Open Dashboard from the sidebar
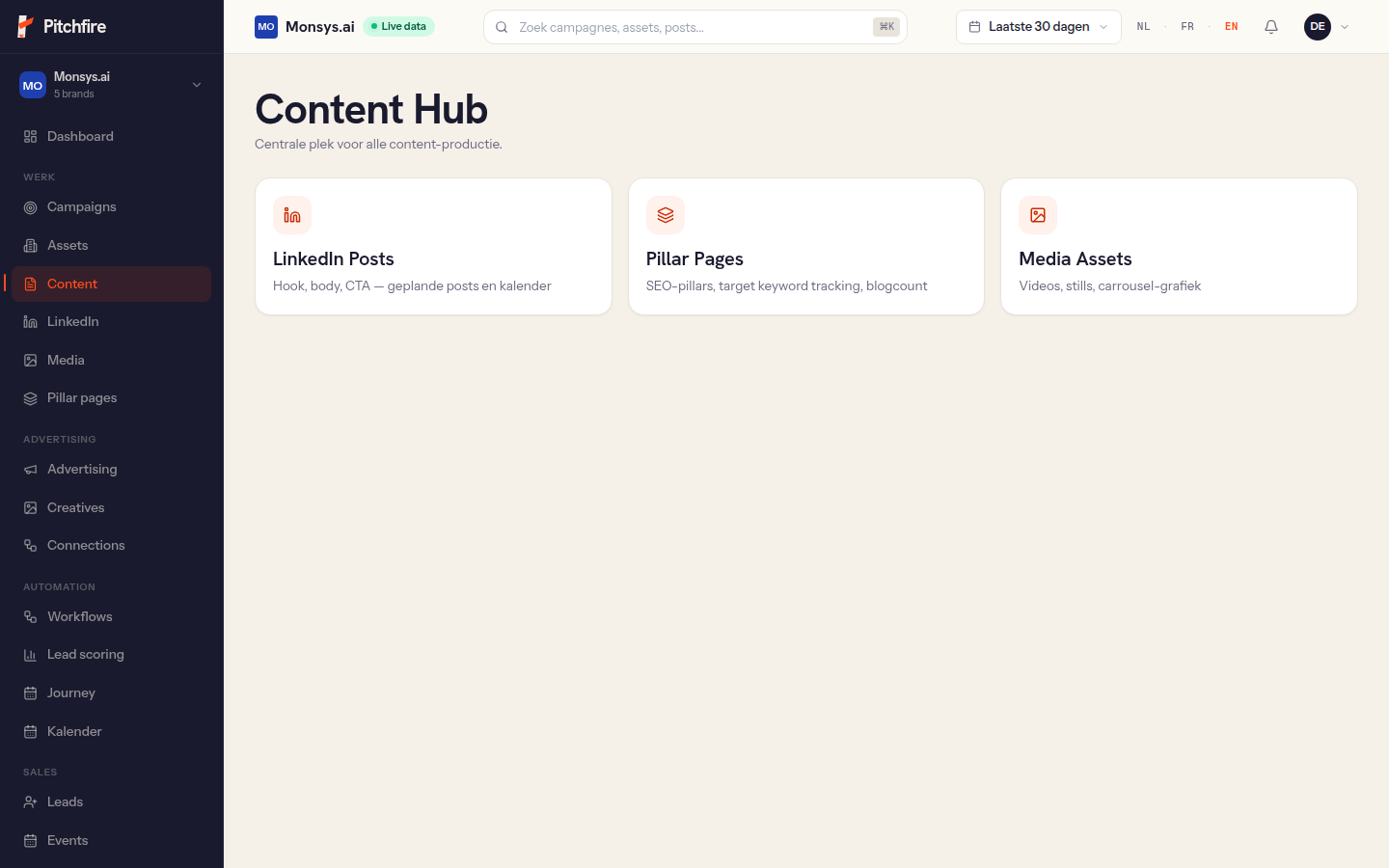This screenshot has height=868, width=1389. (x=112, y=137)
